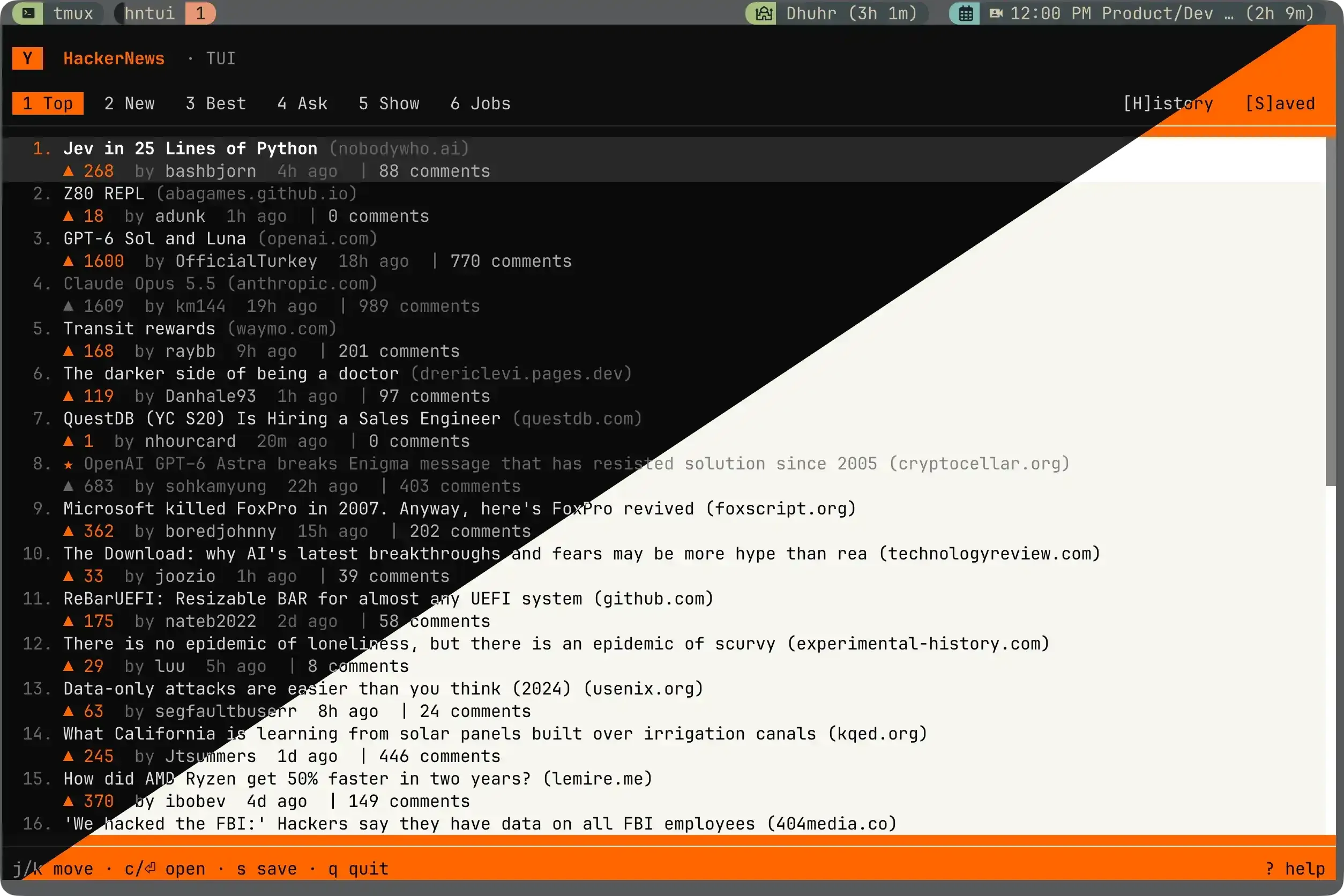Click the ? help hint
Screen dimensions: 1344x896
tap(1295, 869)
